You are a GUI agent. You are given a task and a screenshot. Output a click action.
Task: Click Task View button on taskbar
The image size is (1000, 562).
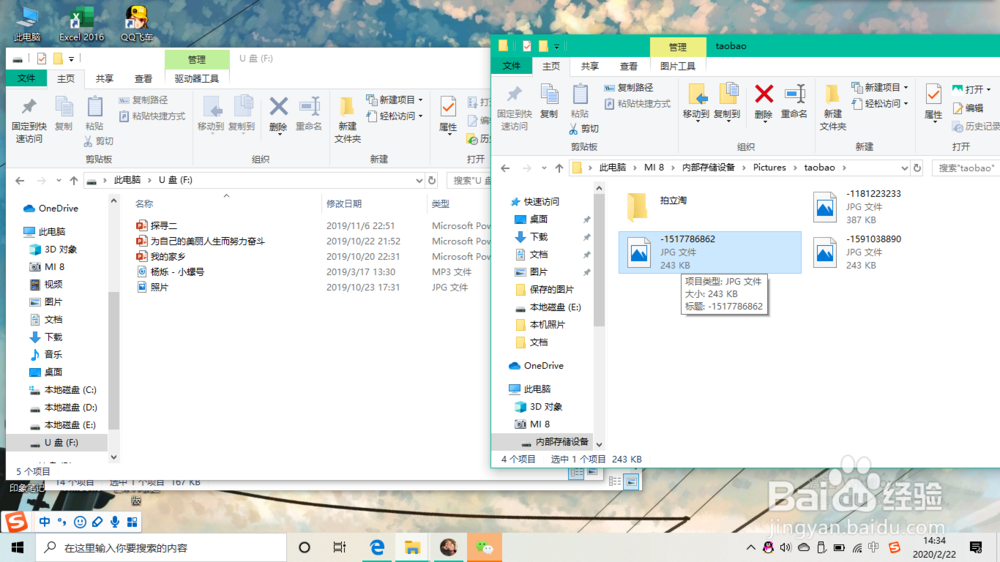click(x=339, y=547)
